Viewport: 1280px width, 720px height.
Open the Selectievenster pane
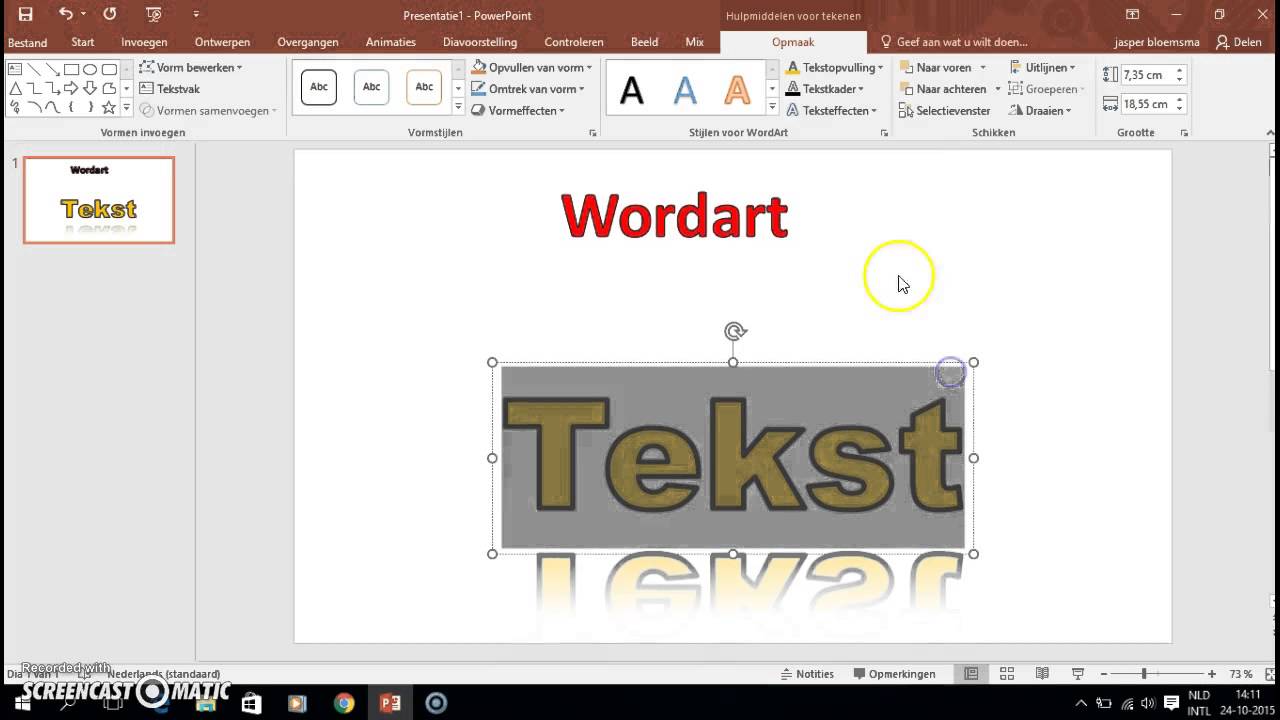pyautogui.click(x=945, y=111)
